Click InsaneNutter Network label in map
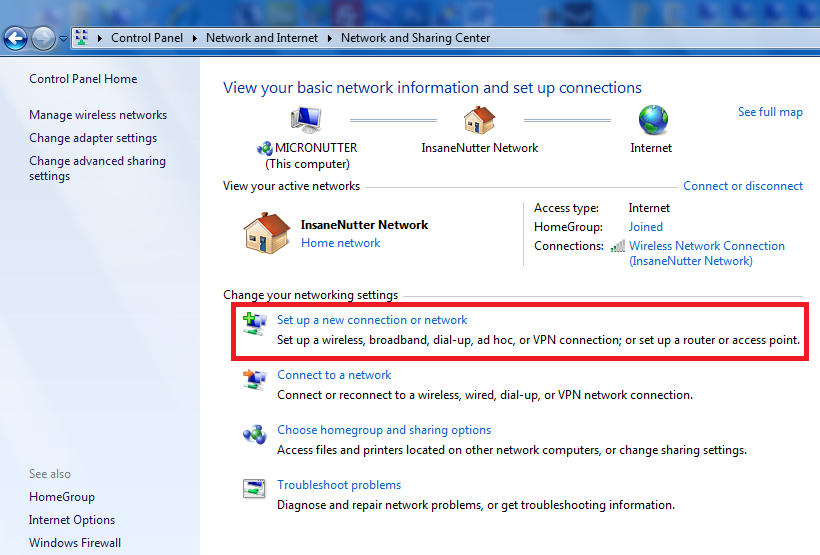 480,148
